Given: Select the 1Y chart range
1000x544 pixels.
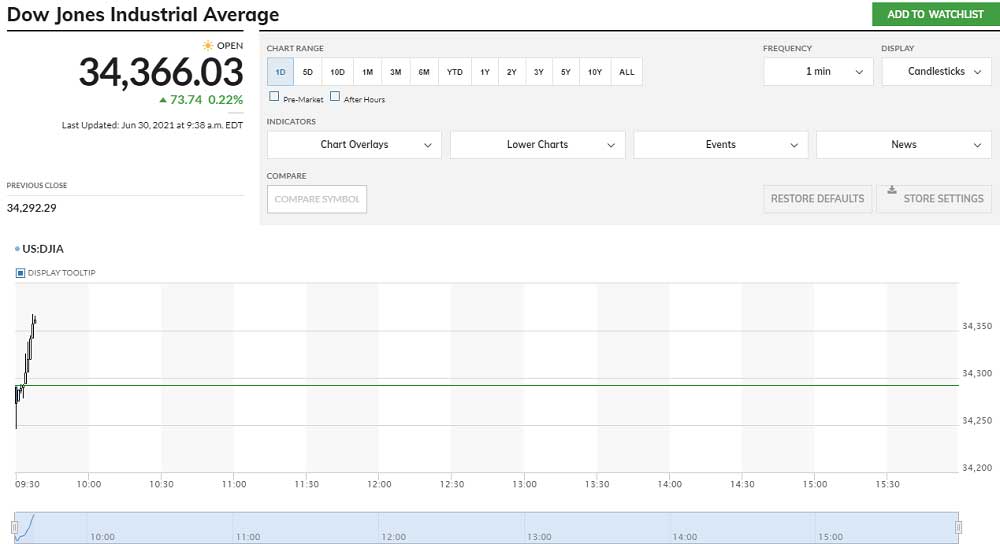Looking at the screenshot, I should (485, 72).
